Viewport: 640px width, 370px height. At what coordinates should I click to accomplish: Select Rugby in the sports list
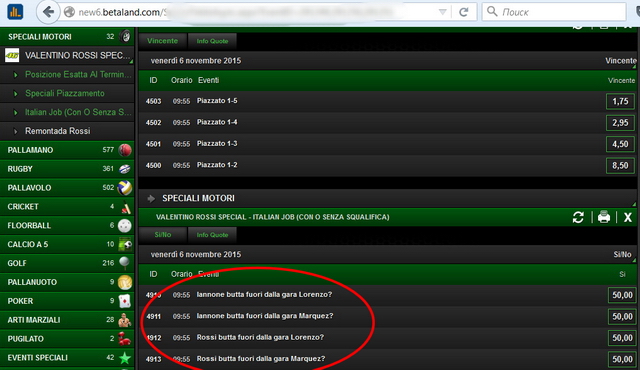pos(67,169)
